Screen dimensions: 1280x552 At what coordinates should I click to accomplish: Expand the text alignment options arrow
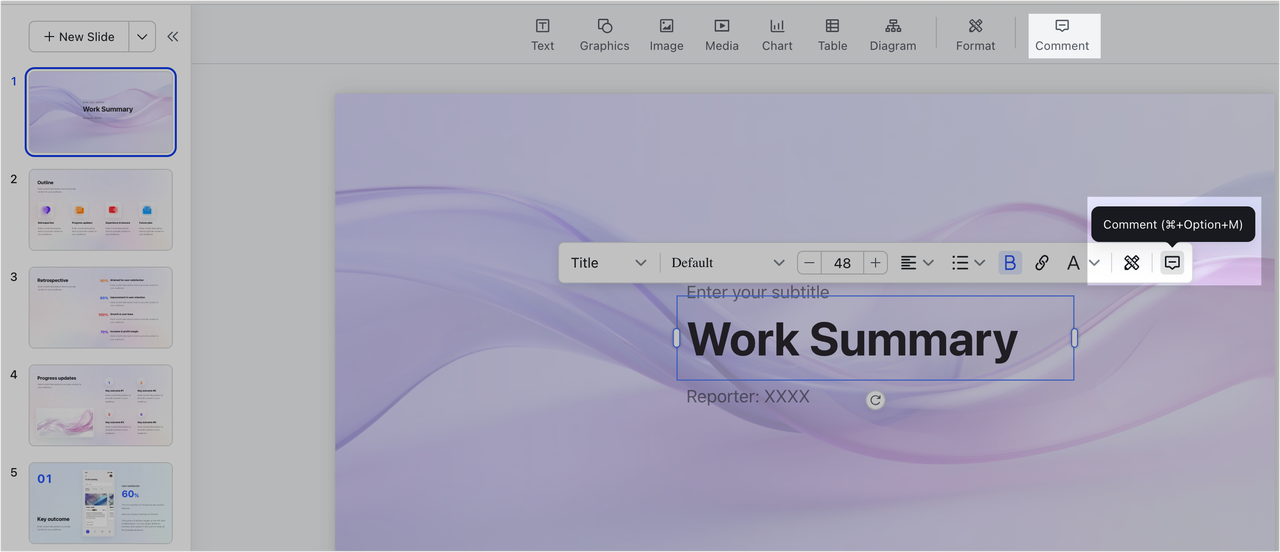point(928,263)
